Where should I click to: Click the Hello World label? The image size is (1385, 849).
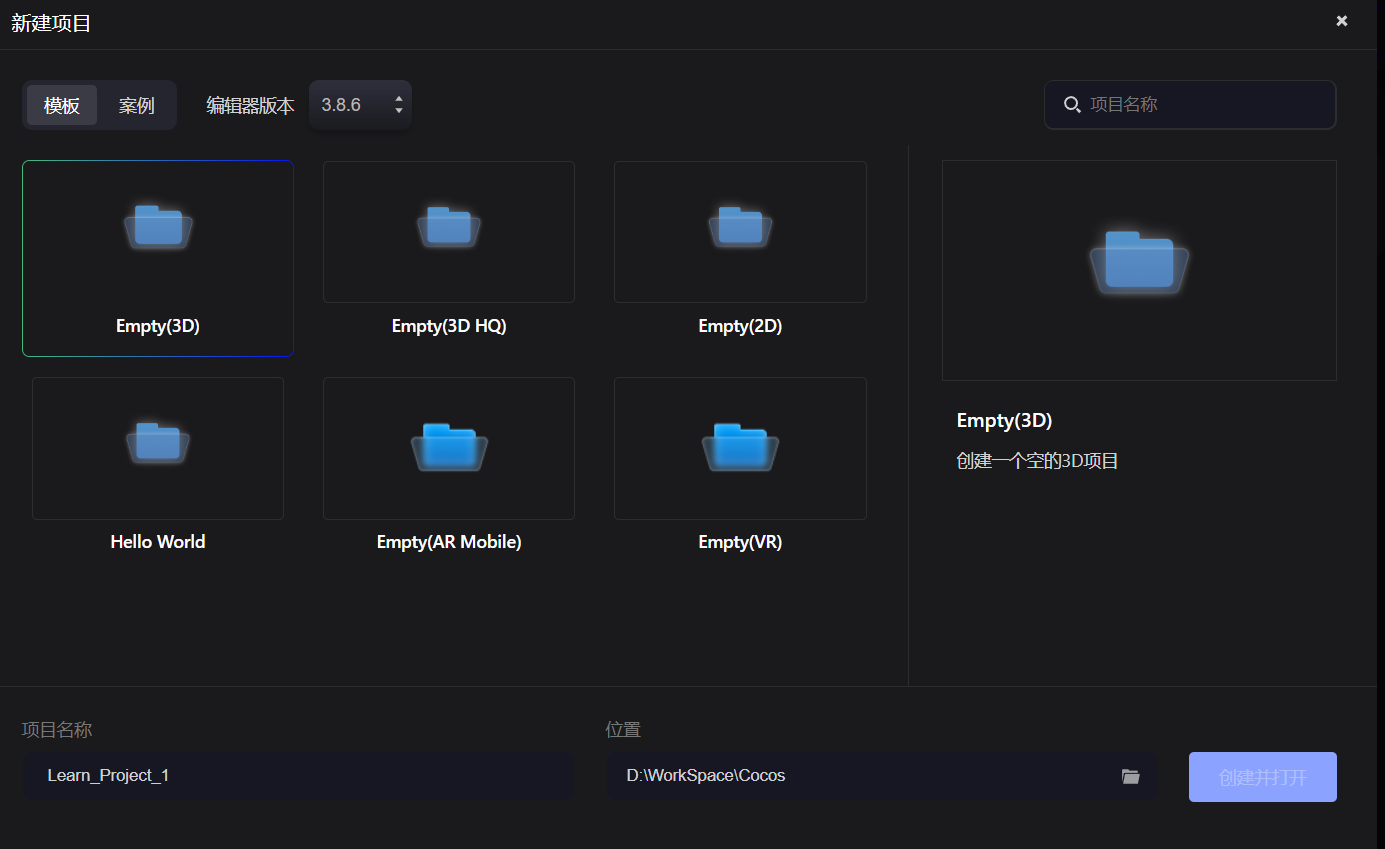(158, 542)
